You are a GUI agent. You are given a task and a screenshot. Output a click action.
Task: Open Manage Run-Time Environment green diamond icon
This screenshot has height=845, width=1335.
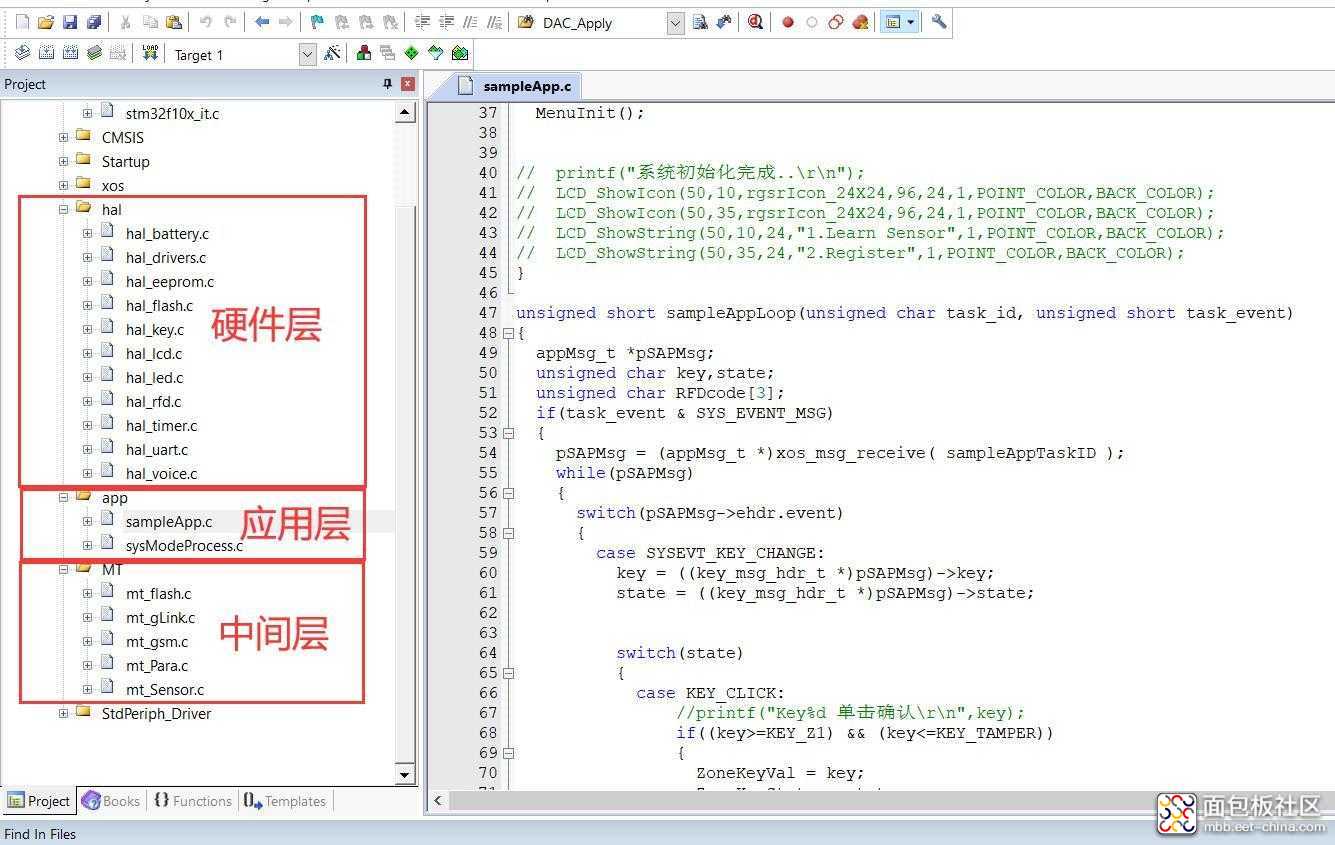point(411,53)
